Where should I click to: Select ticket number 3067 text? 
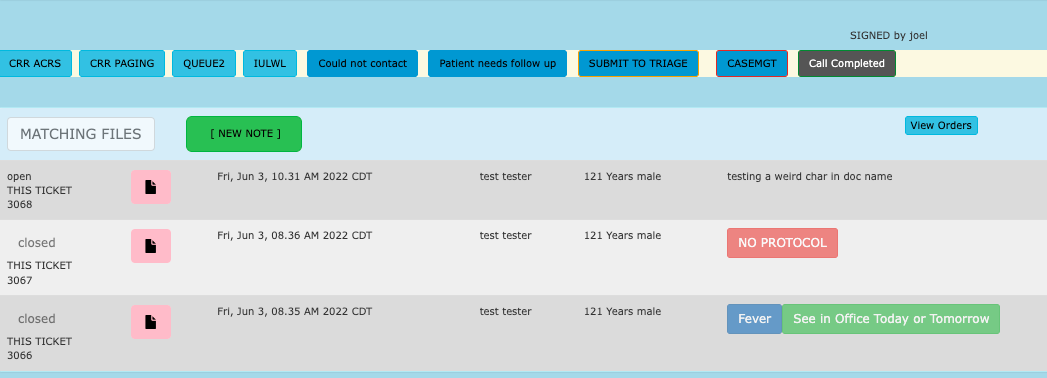pyautogui.click(x=19, y=280)
